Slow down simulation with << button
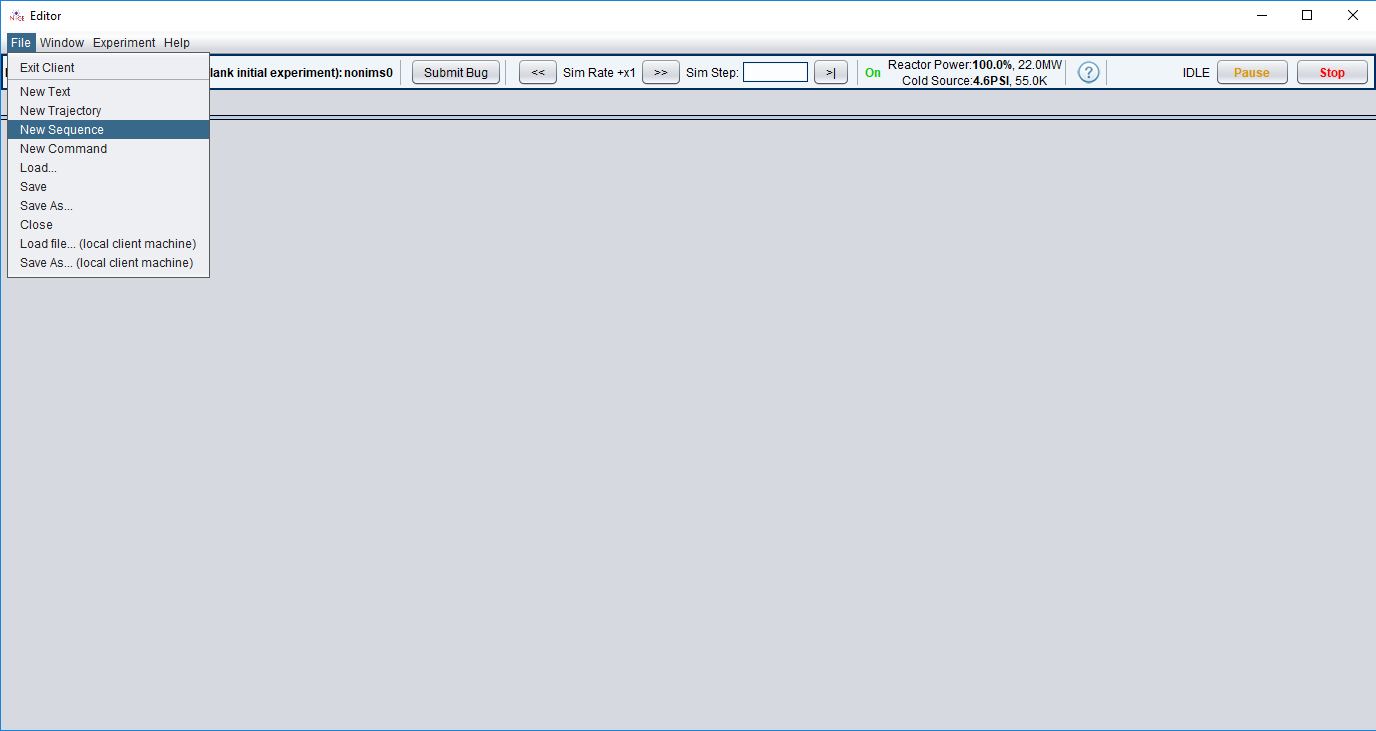 (538, 72)
